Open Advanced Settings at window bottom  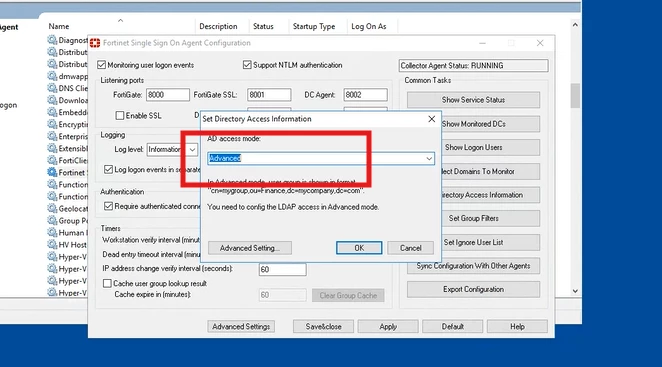[x=241, y=326]
